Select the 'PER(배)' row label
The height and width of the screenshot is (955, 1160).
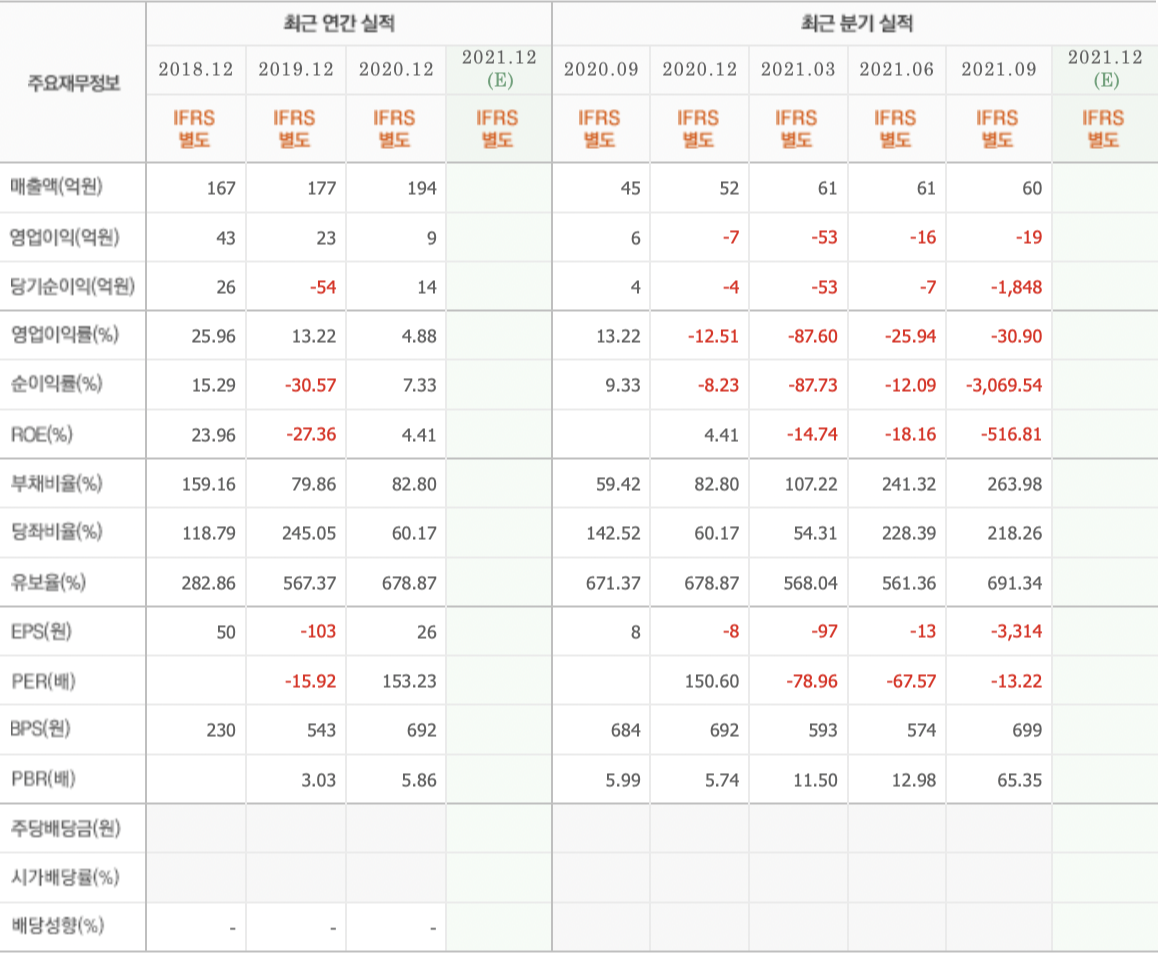pos(43,681)
